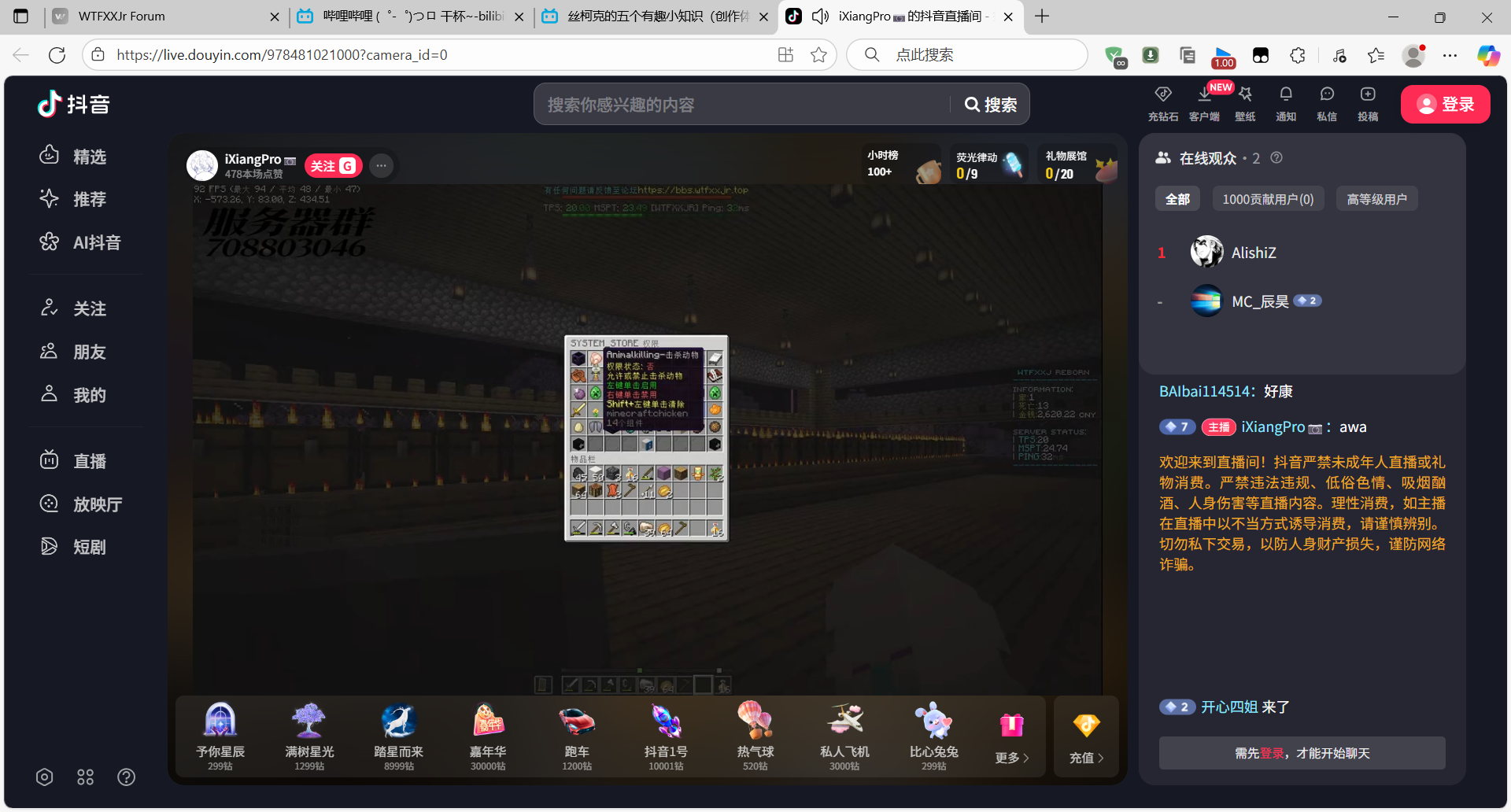Switch to 高等级用户 tab

pos(1376,199)
